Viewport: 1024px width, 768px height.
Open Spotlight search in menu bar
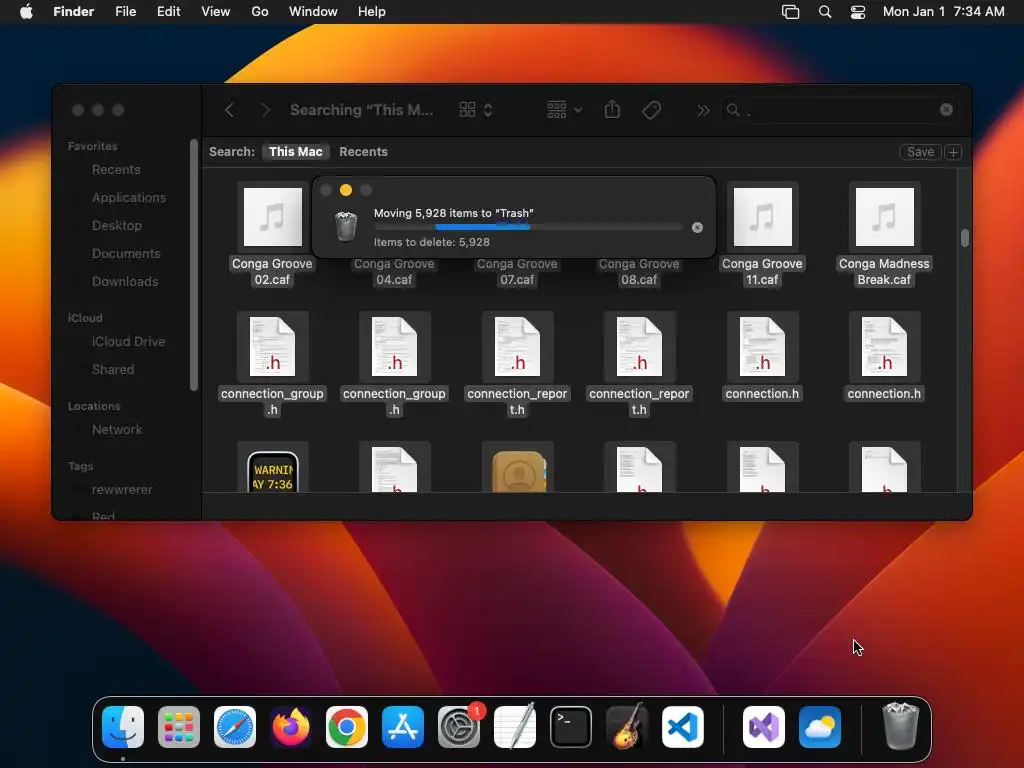[825, 12]
